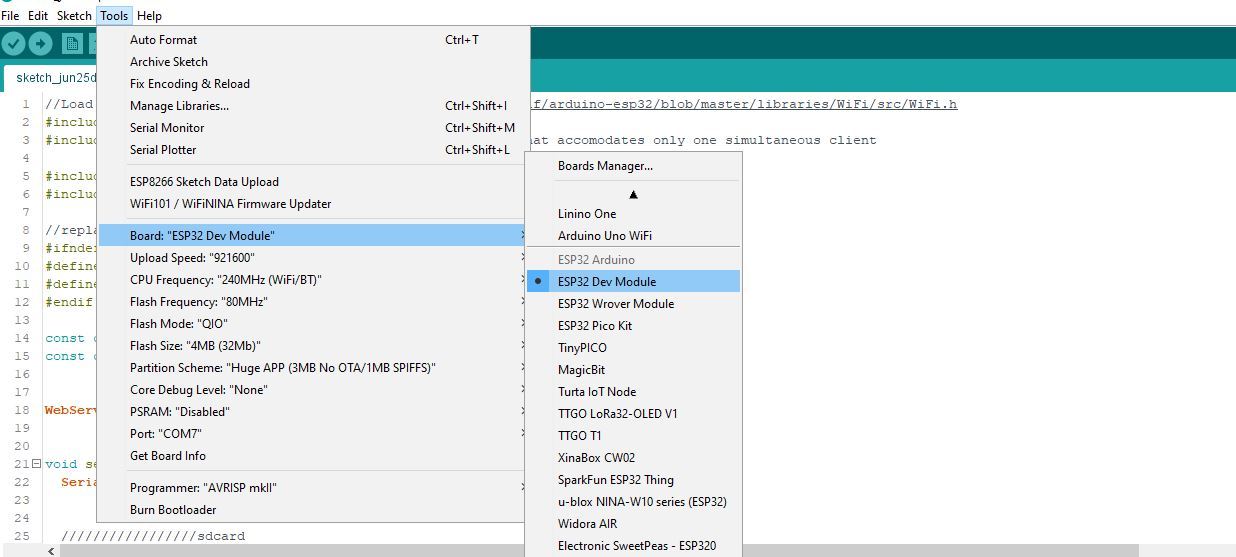Start ESP8266 Sketch Data Upload
This screenshot has width=1236, height=557.
[313, 182]
